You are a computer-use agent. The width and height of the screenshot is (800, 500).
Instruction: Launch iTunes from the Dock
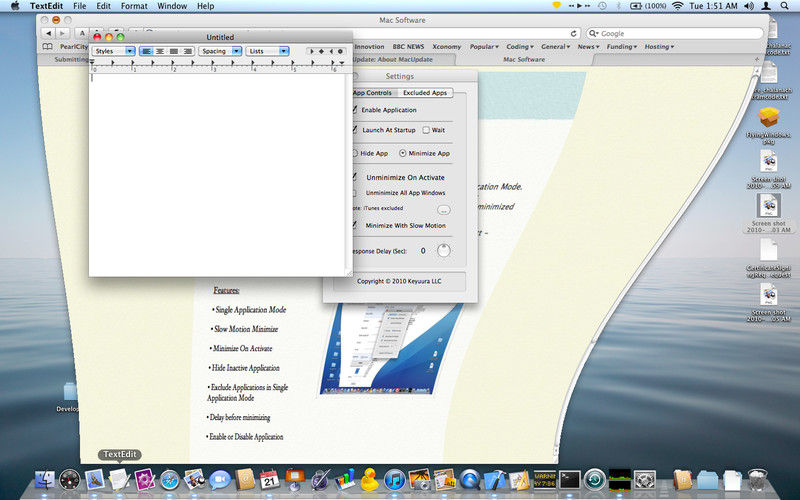[x=394, y=480]
